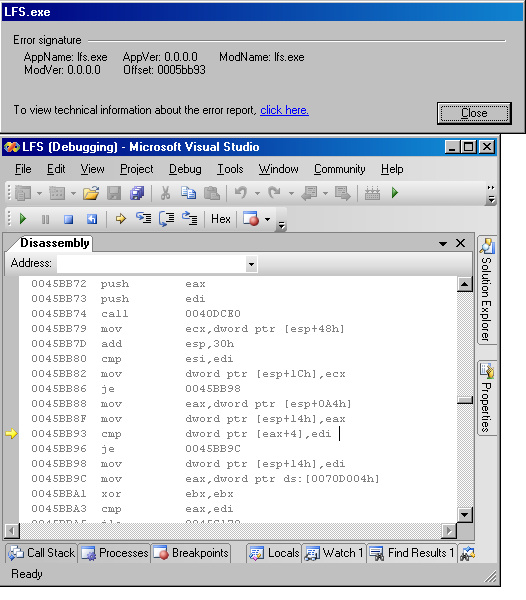This screenshot has width=526, height=600.
Task: Toggle Hex display button
Action: pos(221,219)
